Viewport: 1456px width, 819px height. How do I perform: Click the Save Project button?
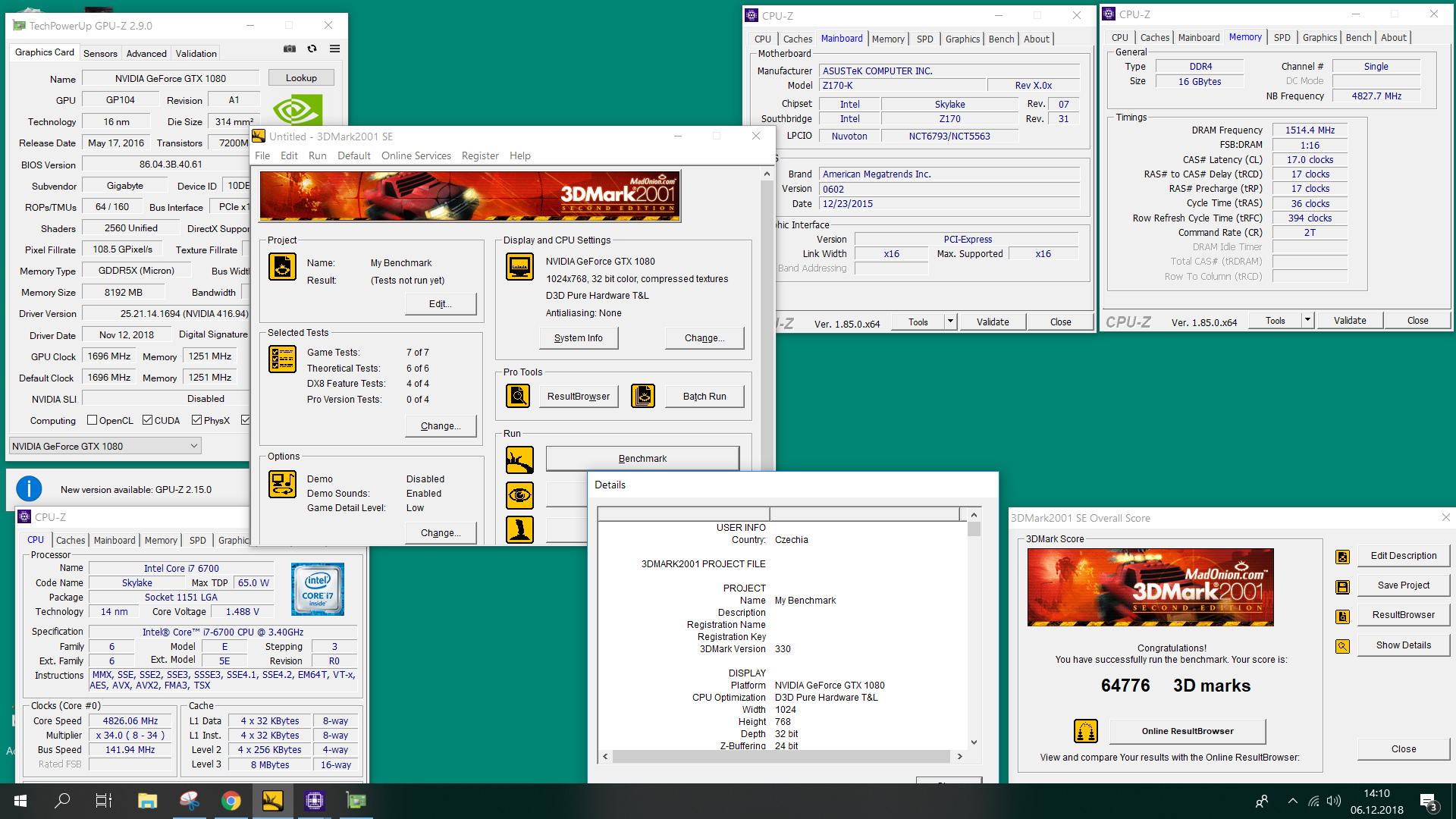[1404, 585]
